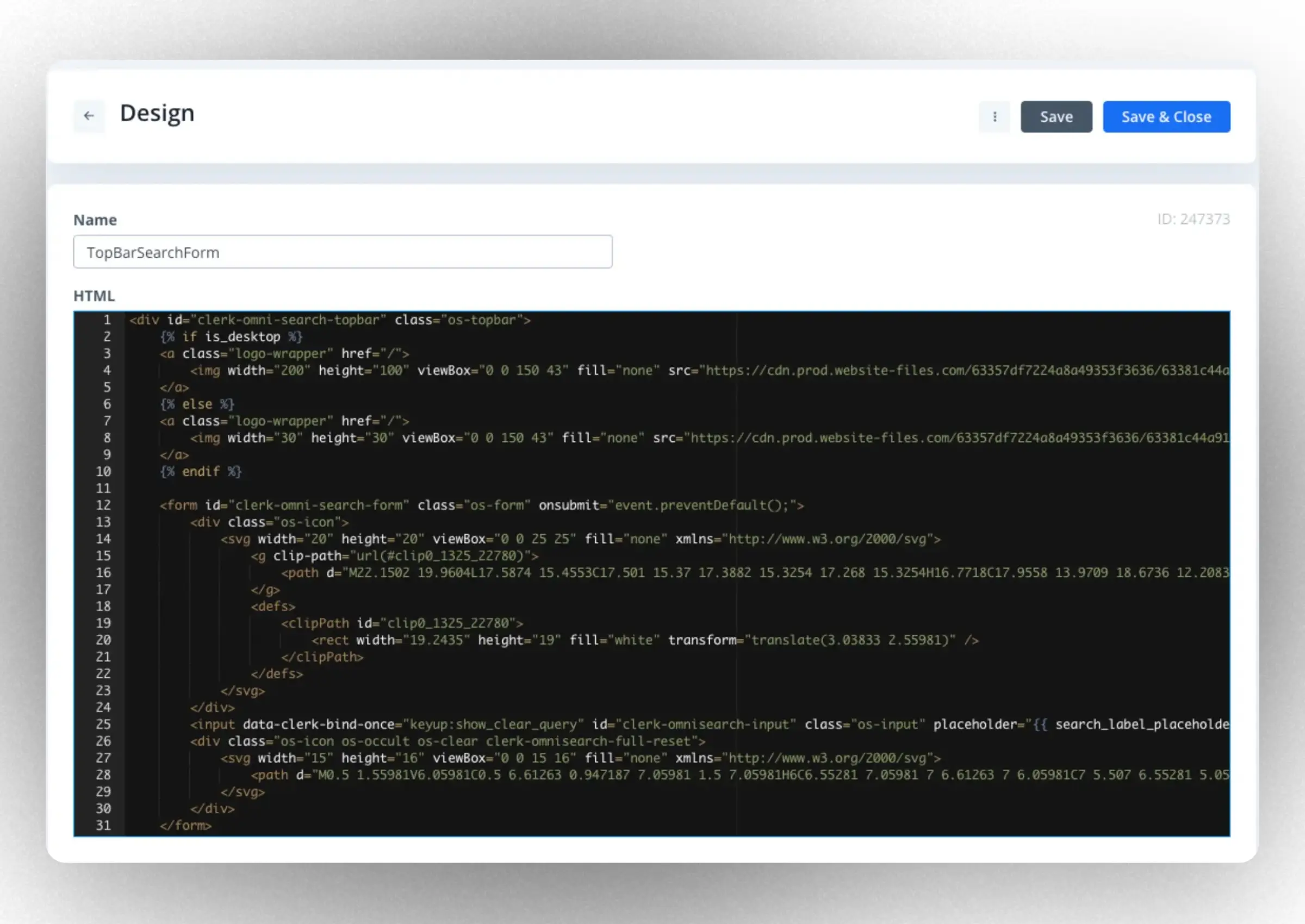Click line number 25 in the gutter

[x=103, y=725]
